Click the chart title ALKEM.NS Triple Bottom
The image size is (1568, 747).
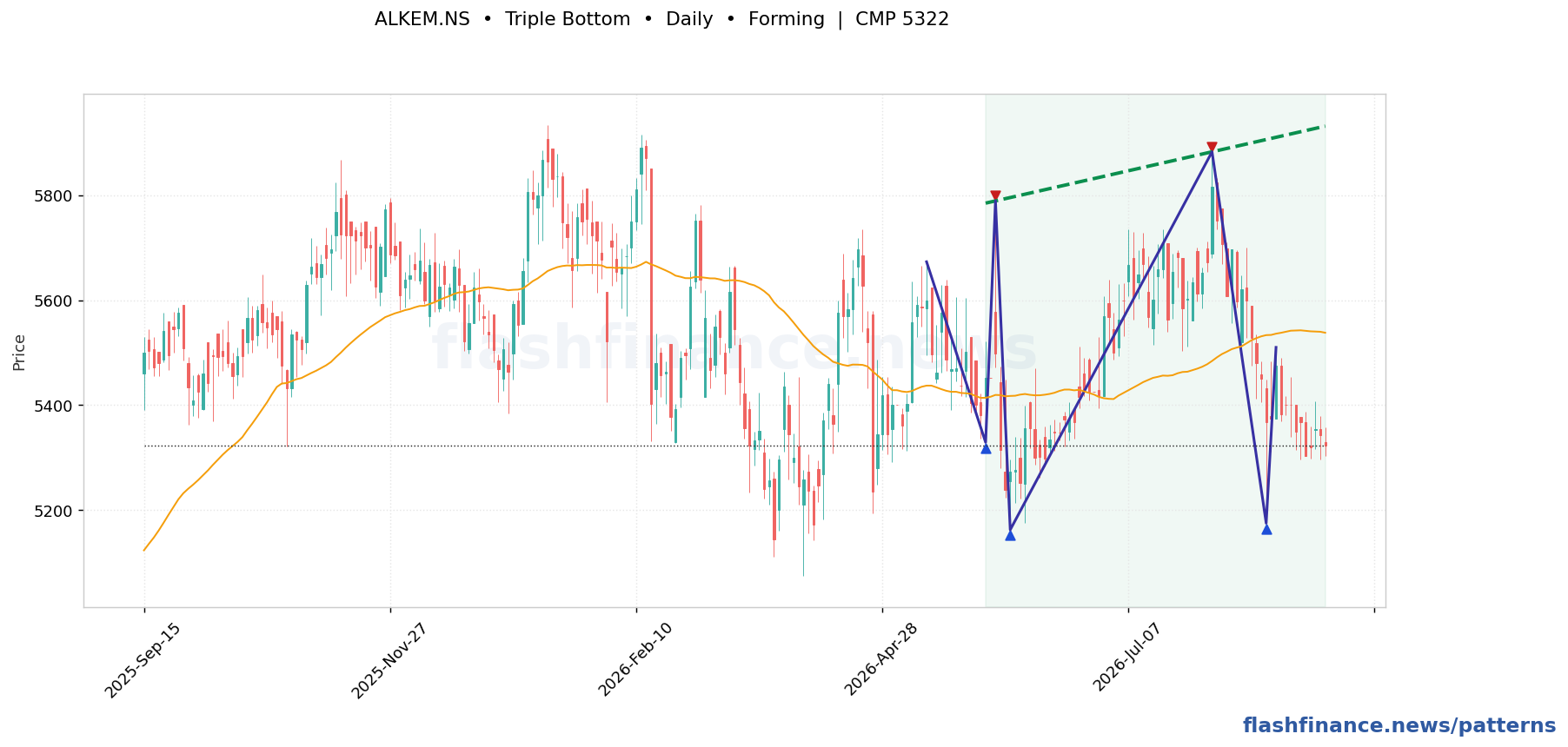661,19
